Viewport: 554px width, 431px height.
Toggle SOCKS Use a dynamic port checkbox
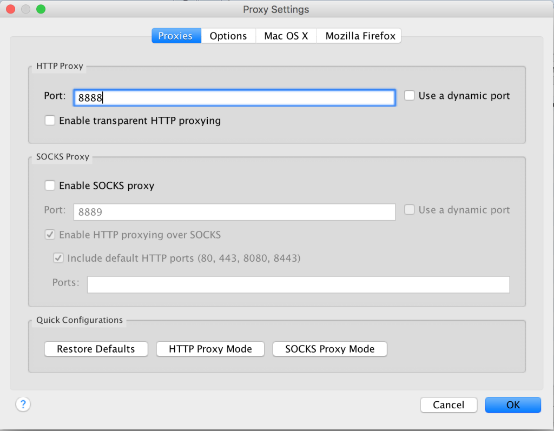point(409,210)
